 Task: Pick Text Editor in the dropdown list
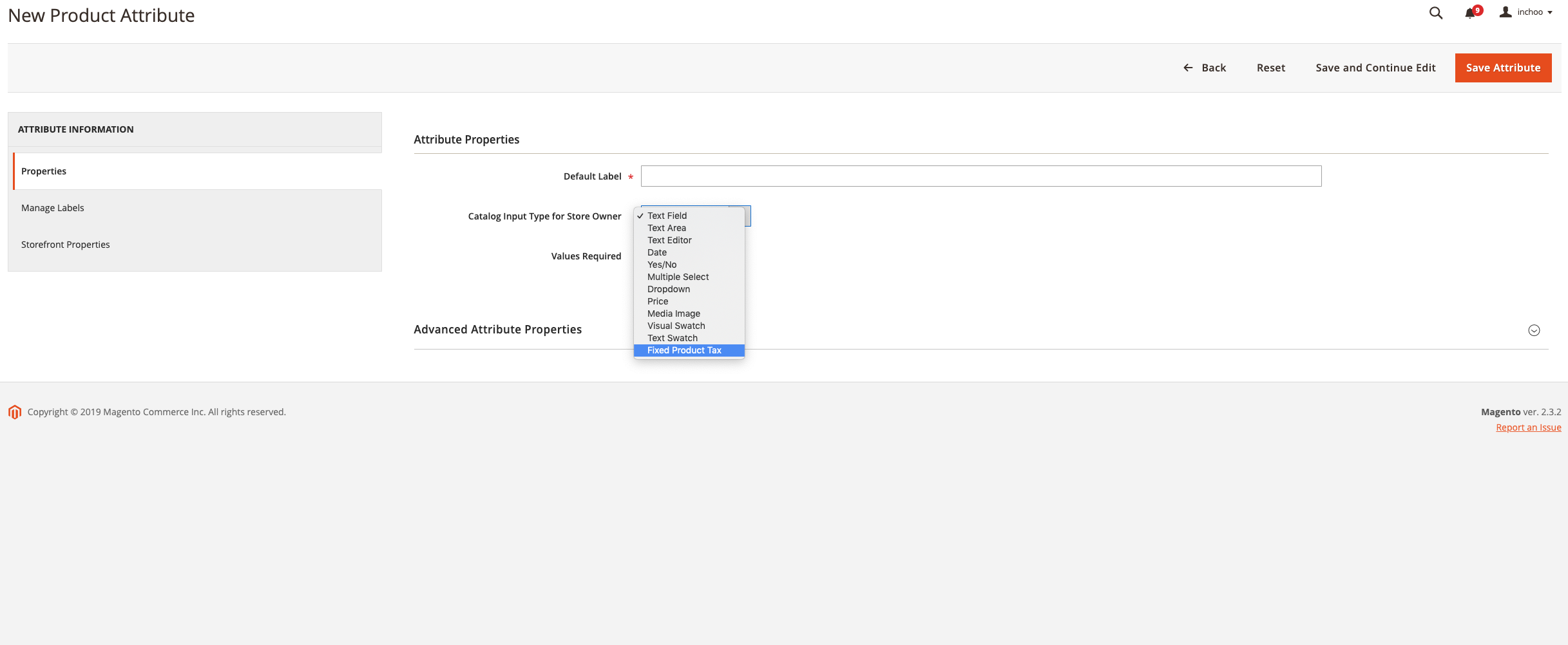point(689,240)
